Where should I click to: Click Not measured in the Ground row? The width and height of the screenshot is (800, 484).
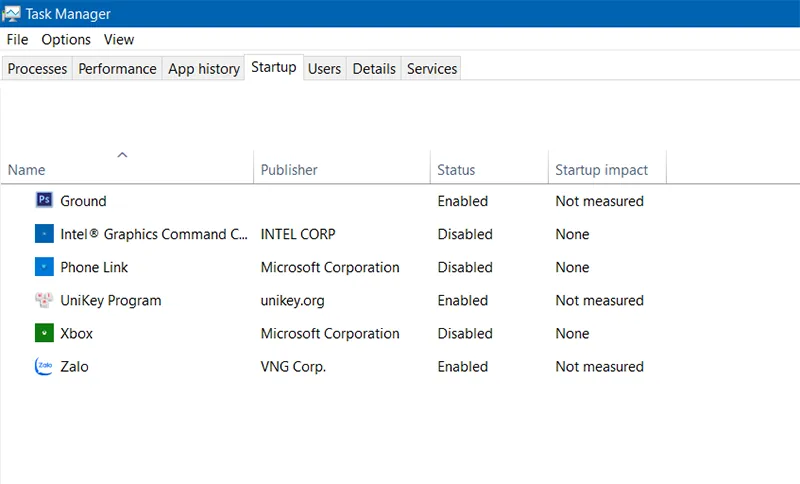[x=599, y=201]
